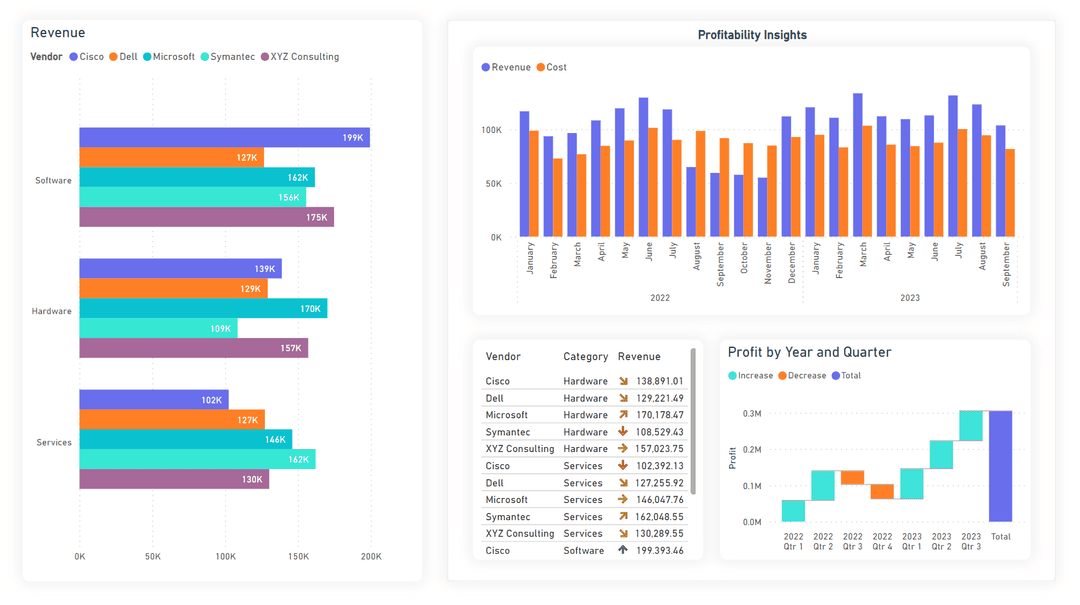Sort table by Revenue column header
Screen dimensions: 1080x605
click(x=639, y=357)
